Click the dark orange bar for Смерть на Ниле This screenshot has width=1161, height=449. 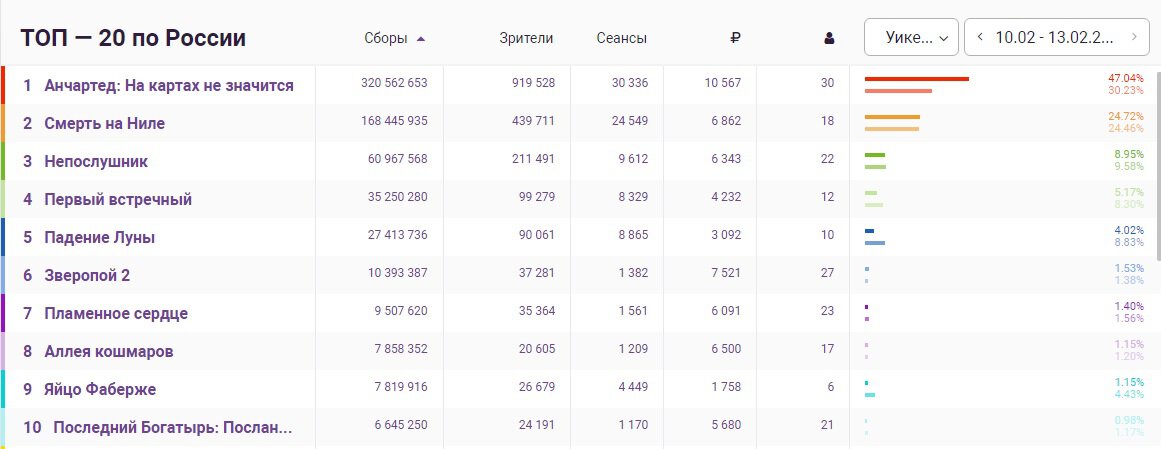pyautogui.click(x=892, y=117)
